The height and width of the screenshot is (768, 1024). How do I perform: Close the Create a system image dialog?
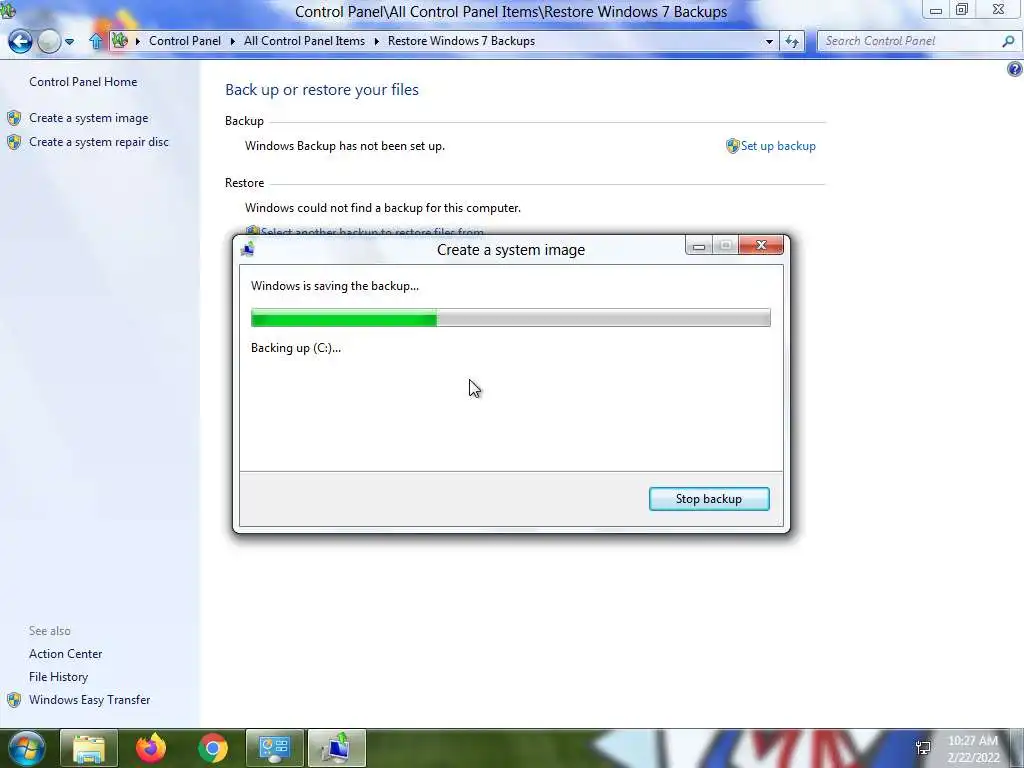761,245
